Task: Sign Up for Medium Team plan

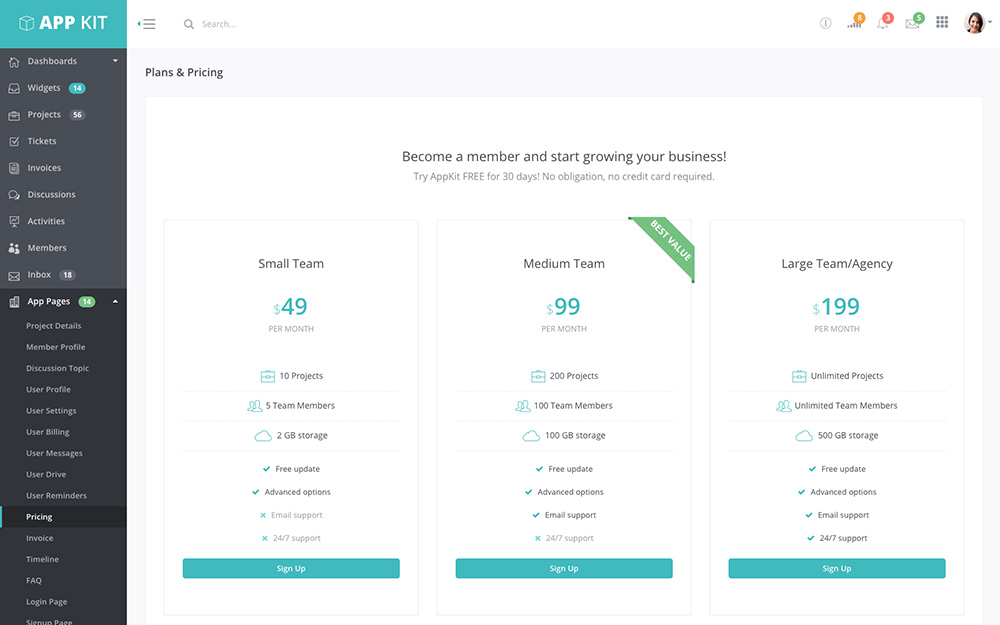Action: [x=564, y=568]
